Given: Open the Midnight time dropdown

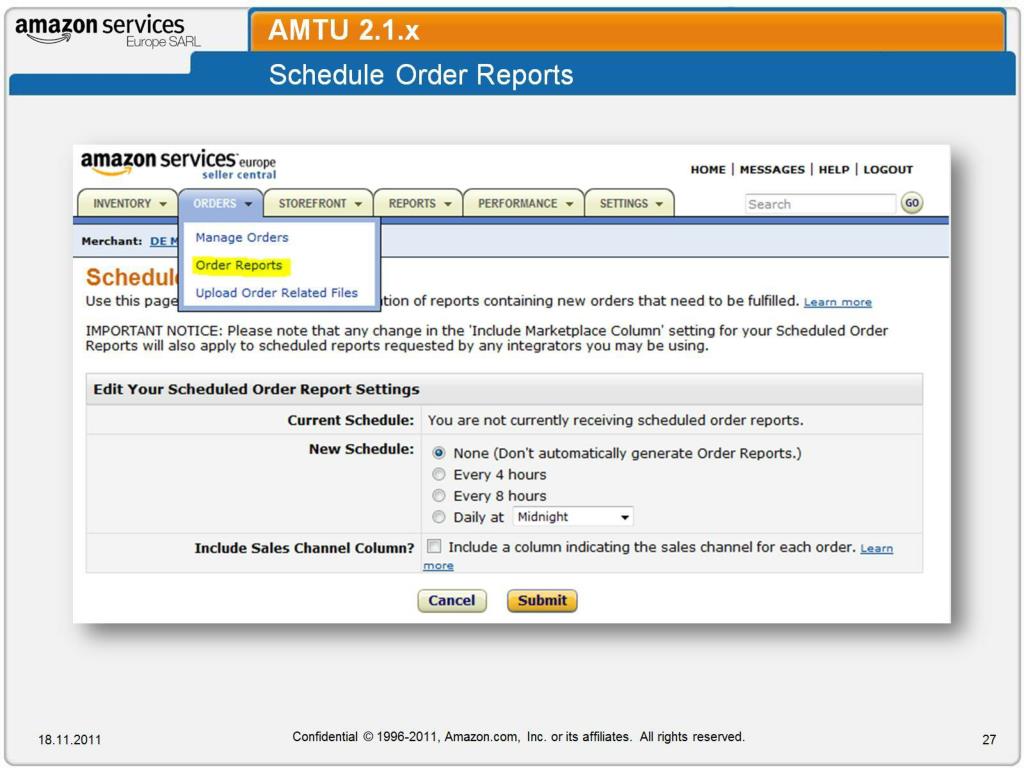Looking at the screenshot, I should tap(572, 517).
